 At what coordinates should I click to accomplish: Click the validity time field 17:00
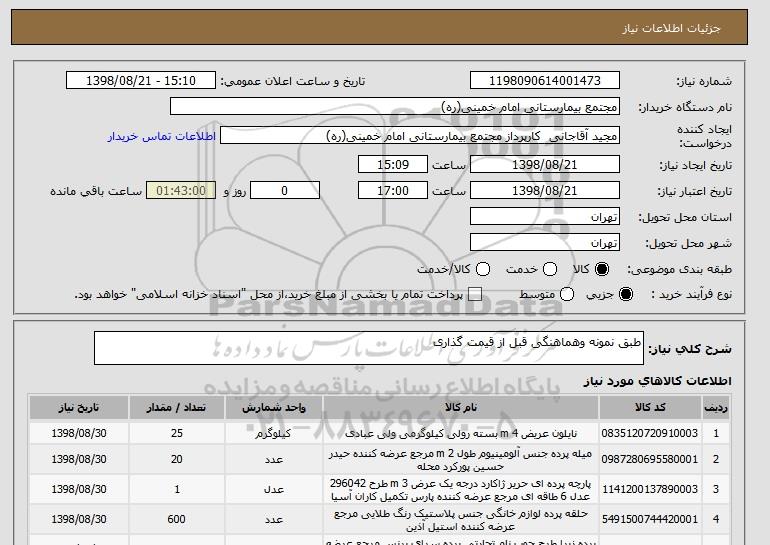pos(393,191)
